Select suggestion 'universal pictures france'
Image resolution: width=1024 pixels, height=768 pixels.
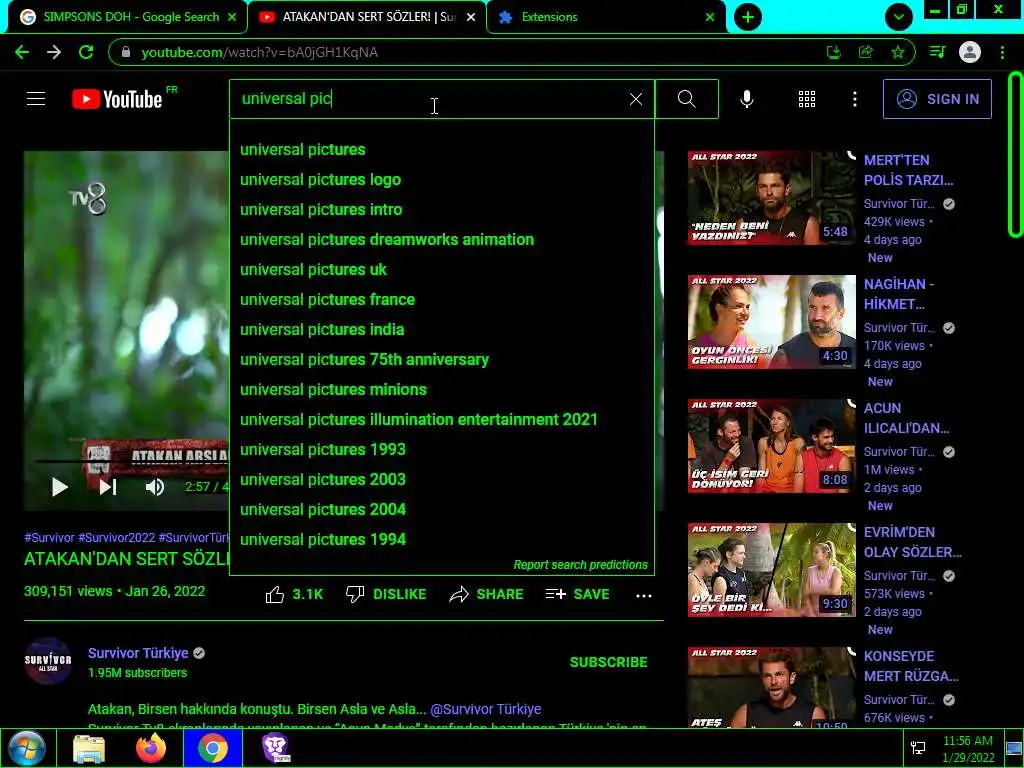point(441,300)
